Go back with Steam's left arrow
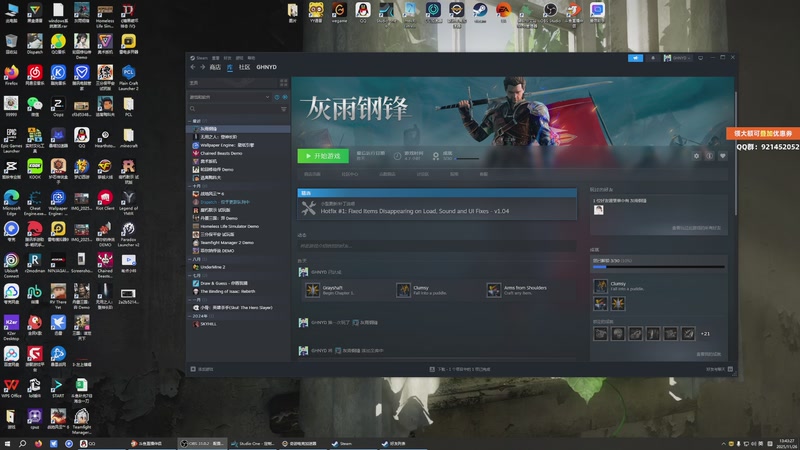The height and width of the screenshot is (450, 800). tap(193, 67)
